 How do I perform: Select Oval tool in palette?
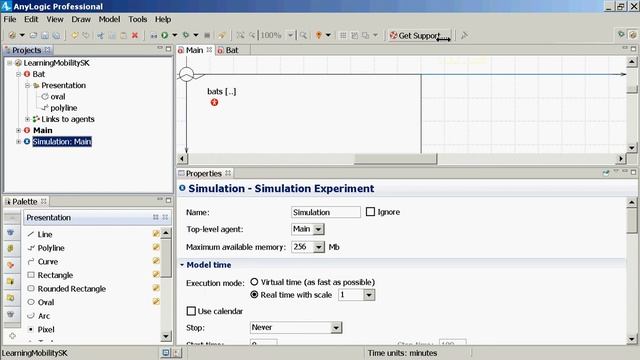pos(46,302)
